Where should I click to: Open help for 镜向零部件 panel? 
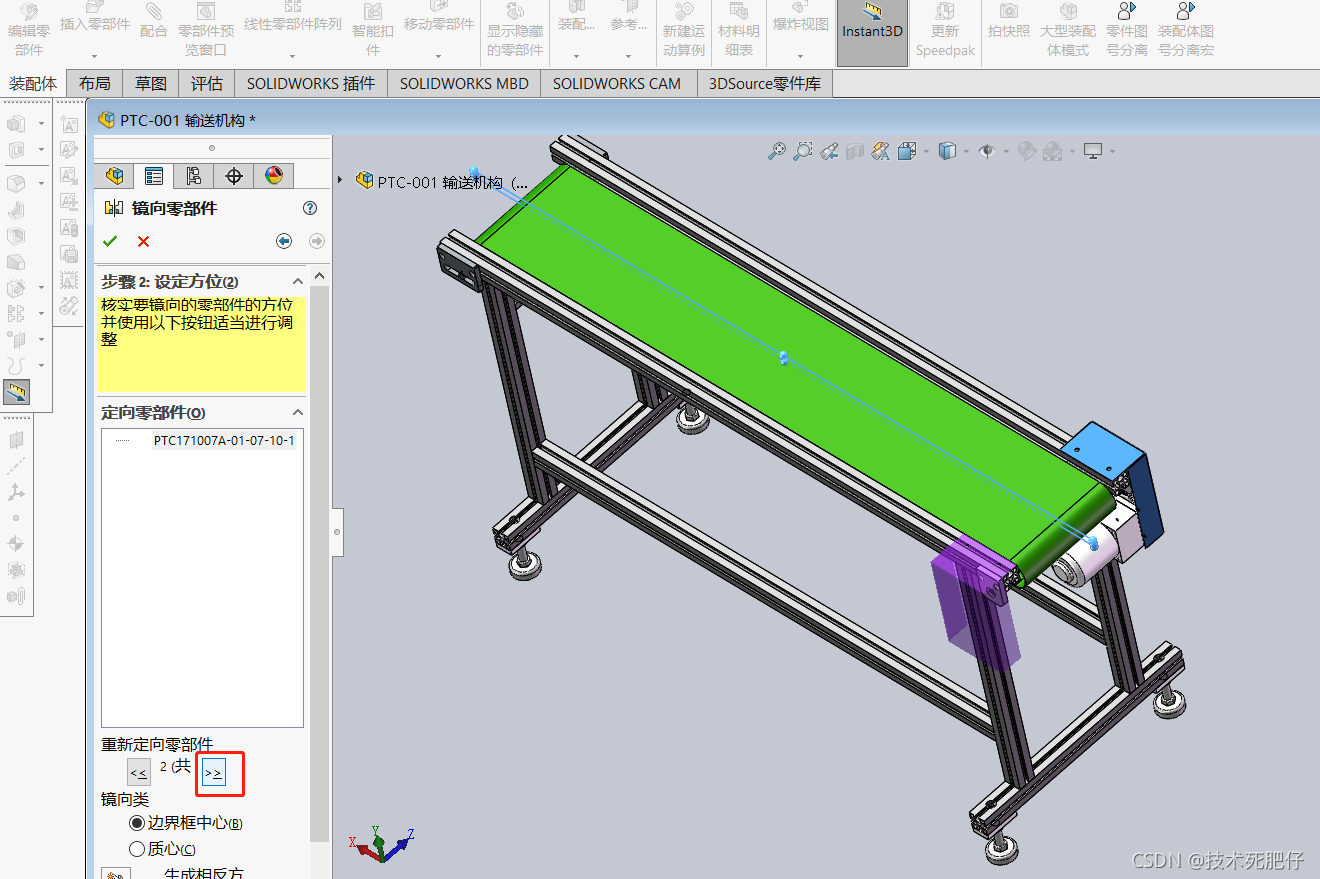310,208
